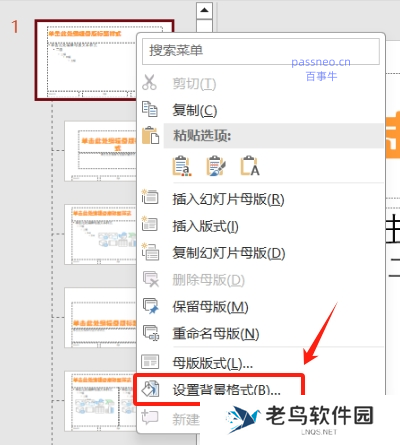This screenshot has width=400, height=445.
Task: Select 复制幻灯片母版(D) entry
Action: [229, 253]
